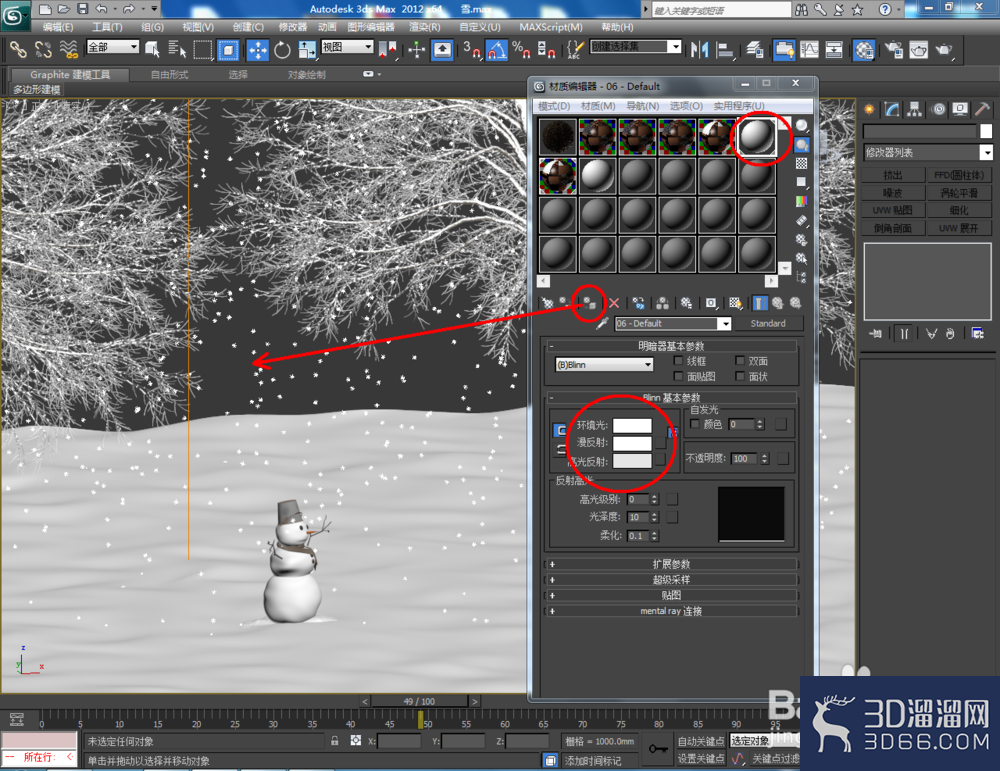Open the 渲染(R) menu
This screenshot has height=771, width=1000.
pos(425,27)
